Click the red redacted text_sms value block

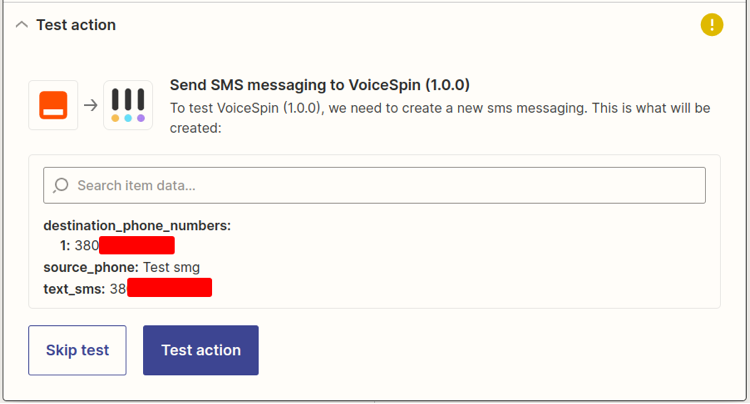[x=169, y=288]
